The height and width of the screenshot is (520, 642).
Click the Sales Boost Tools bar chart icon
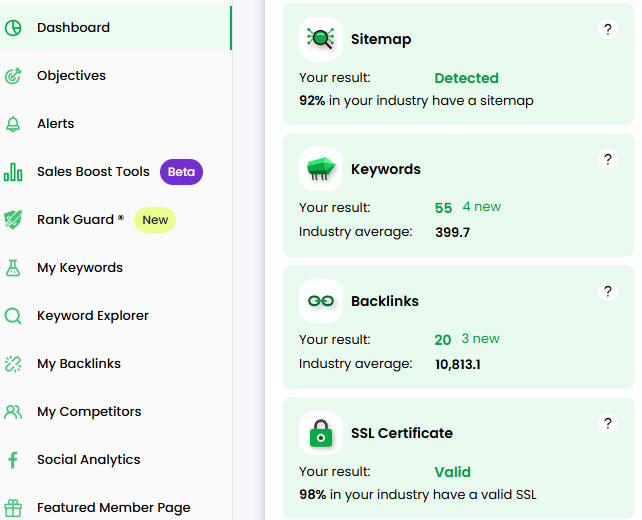coord(13,172)
